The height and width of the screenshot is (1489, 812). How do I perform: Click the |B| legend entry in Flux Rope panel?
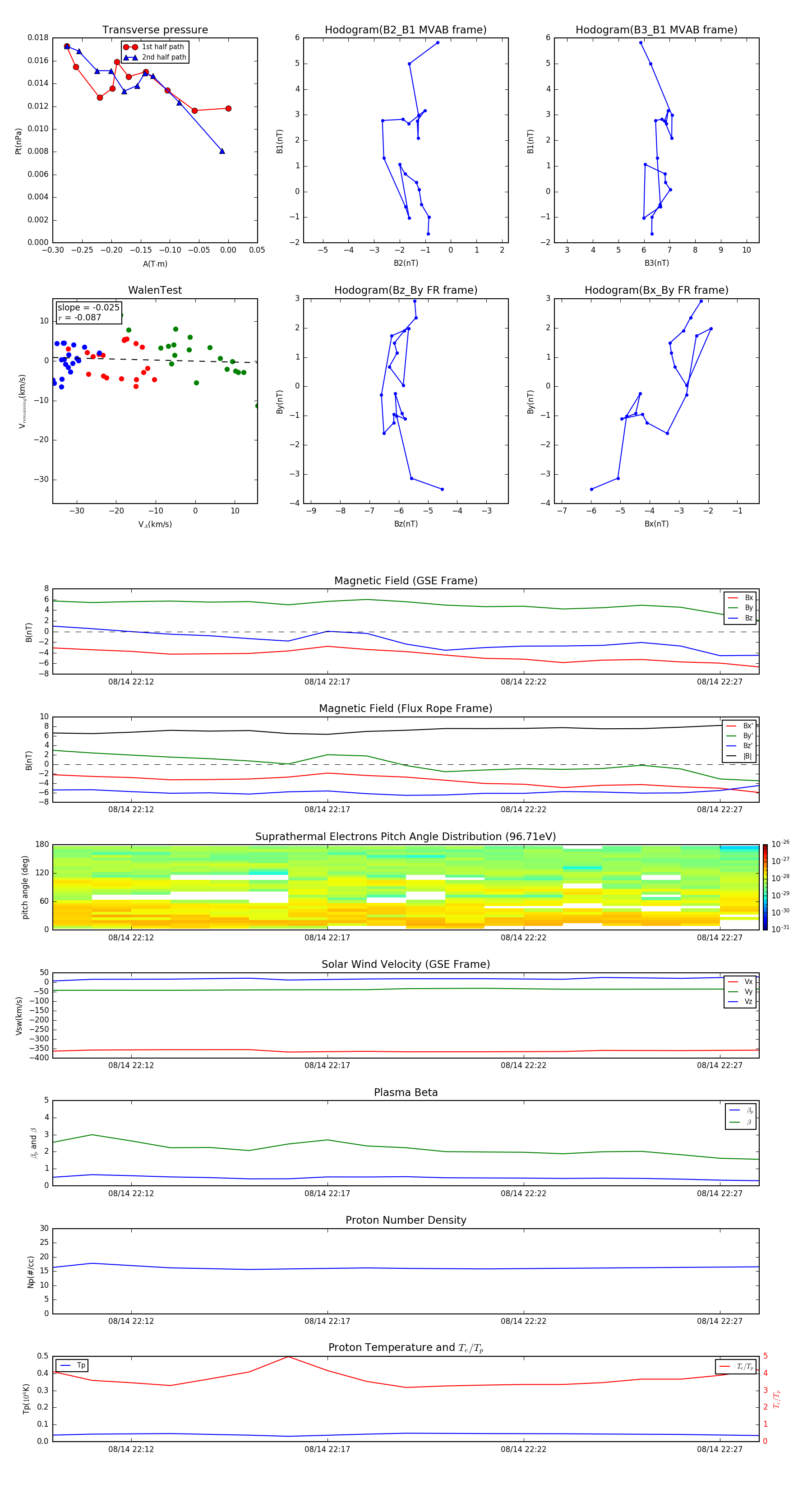[740, 756]
